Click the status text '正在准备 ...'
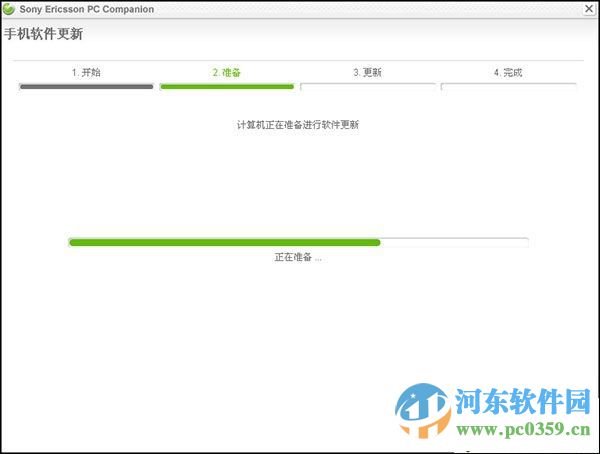 point(298,257)
